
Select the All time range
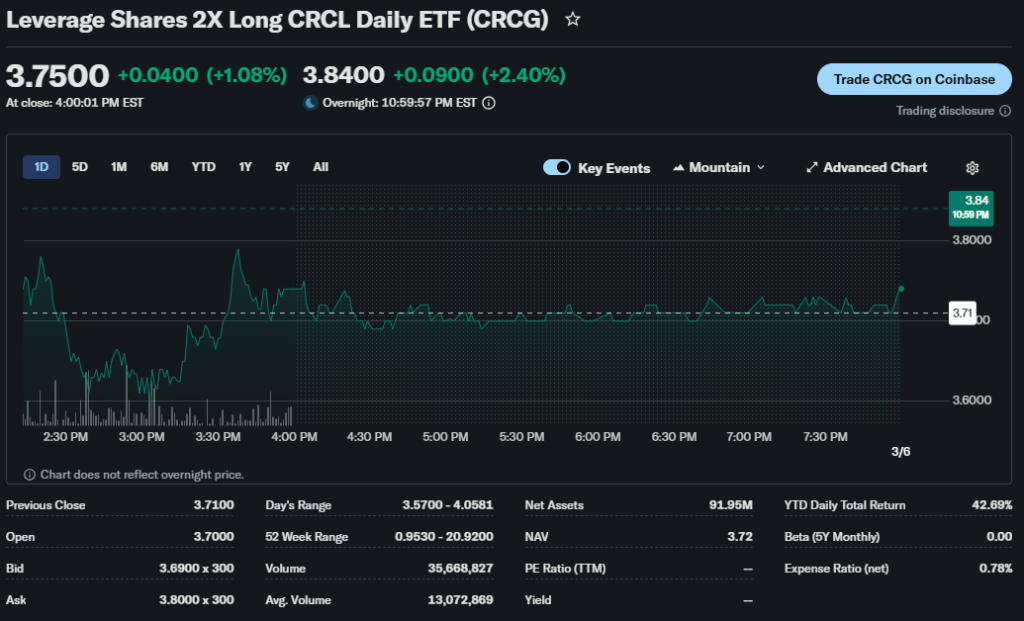click(x=320, y=167)
